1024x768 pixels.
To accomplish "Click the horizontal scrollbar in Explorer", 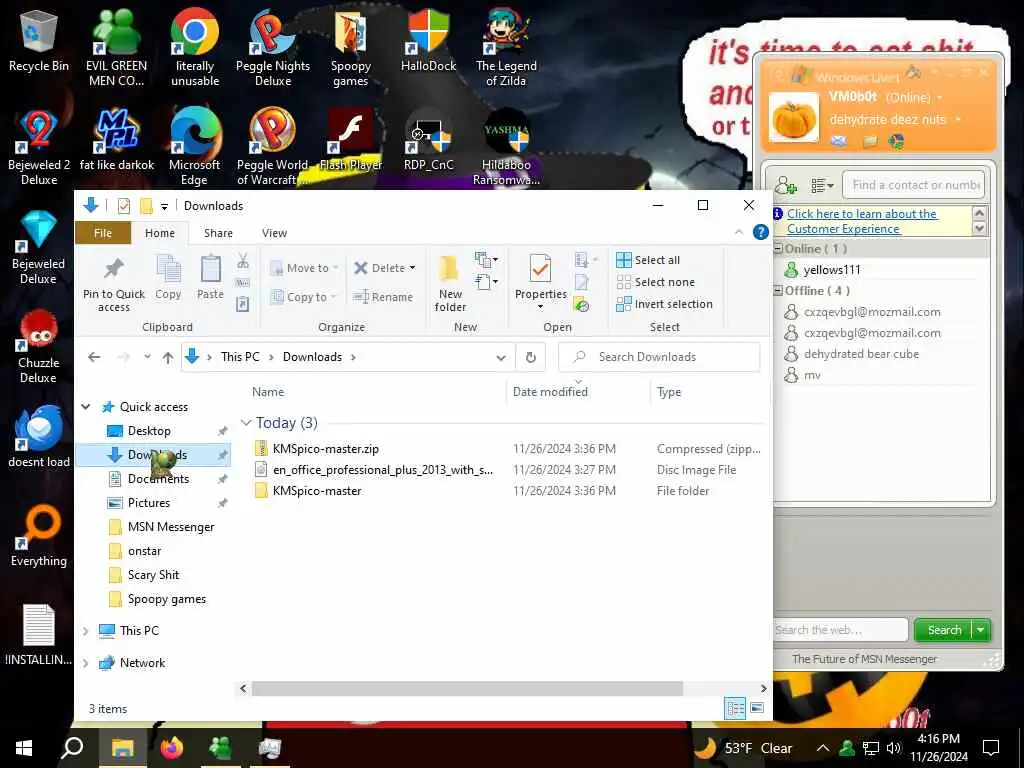I will click(x=467, y=689).
